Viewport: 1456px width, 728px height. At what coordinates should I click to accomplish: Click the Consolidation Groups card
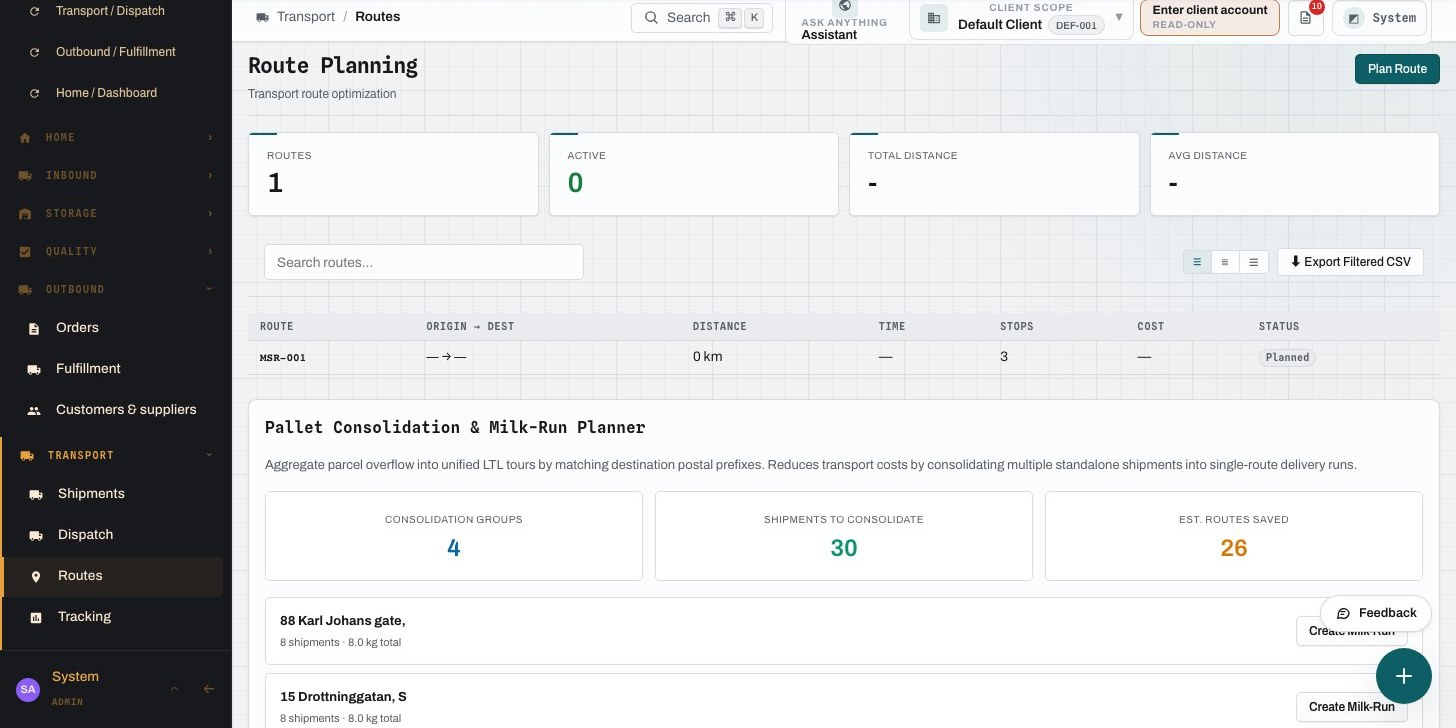pos(454,536)
